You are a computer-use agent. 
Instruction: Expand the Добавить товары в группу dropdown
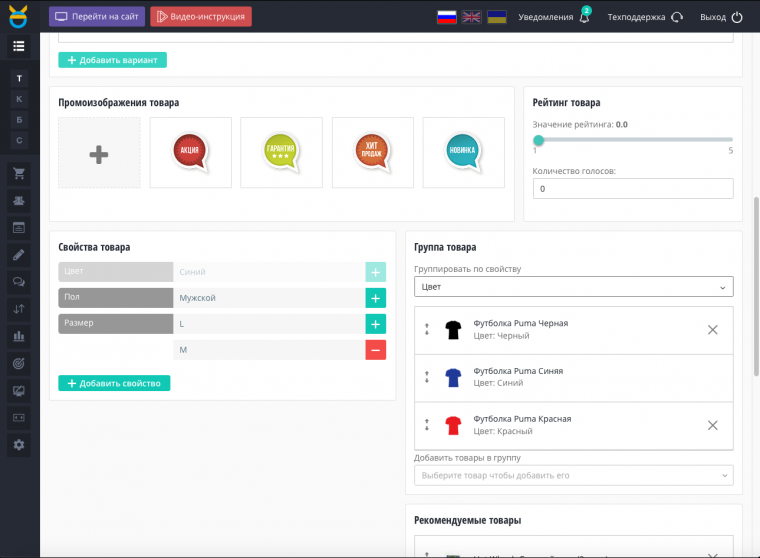(x=573, y=475)
